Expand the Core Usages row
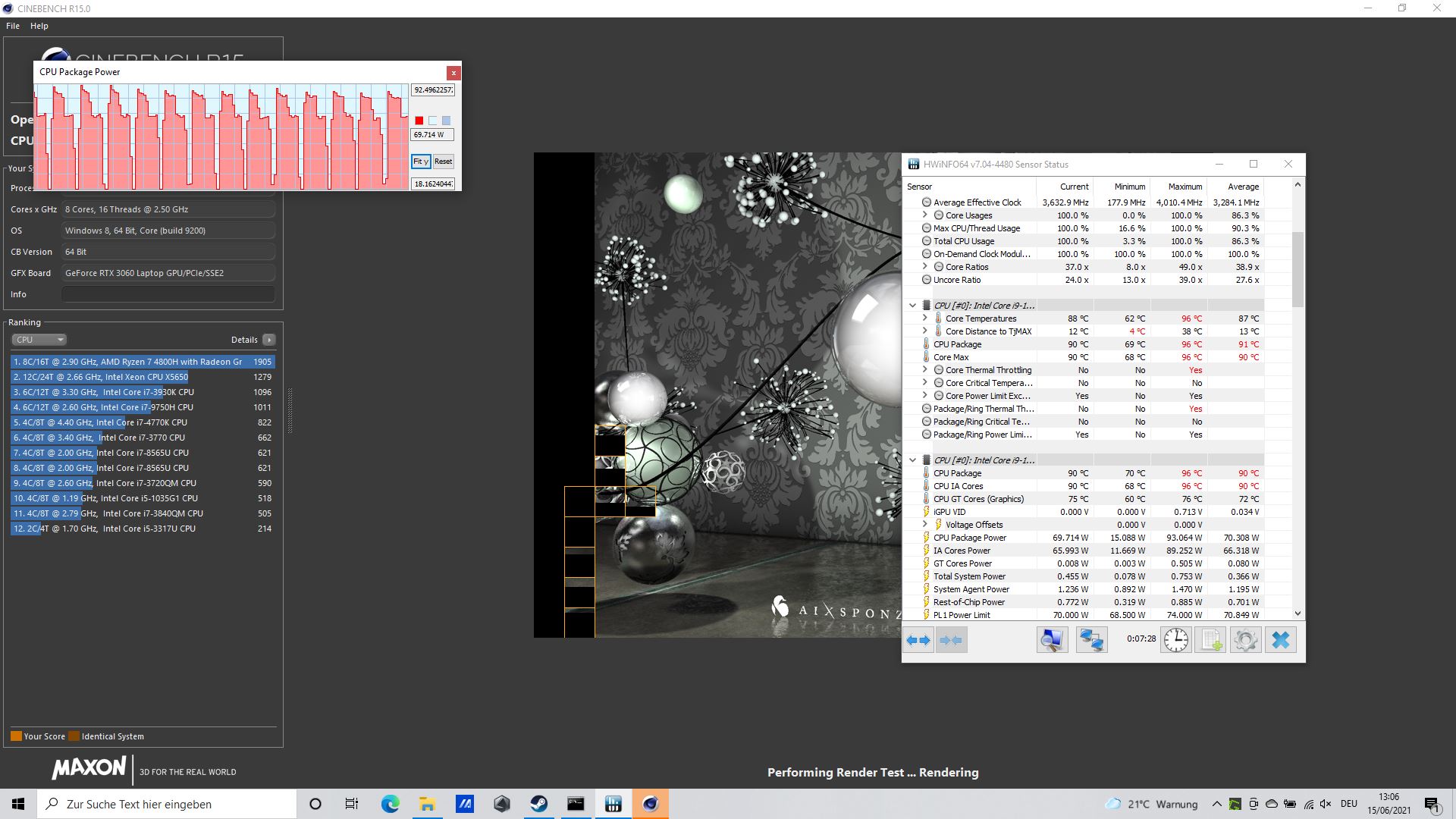This screenshot has width=1456, height=819. pos(924,215)
